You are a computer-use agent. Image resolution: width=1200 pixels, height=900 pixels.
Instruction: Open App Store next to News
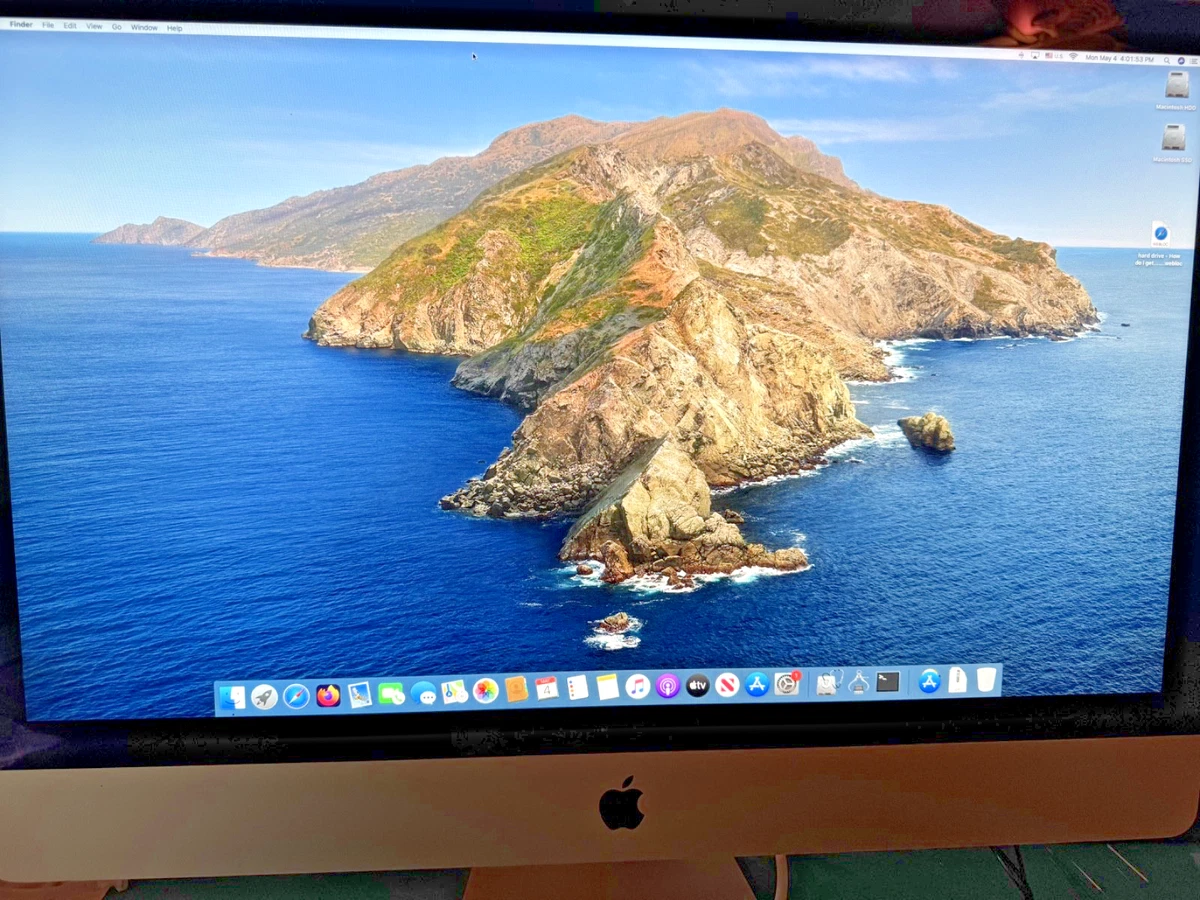click(757, 684)
